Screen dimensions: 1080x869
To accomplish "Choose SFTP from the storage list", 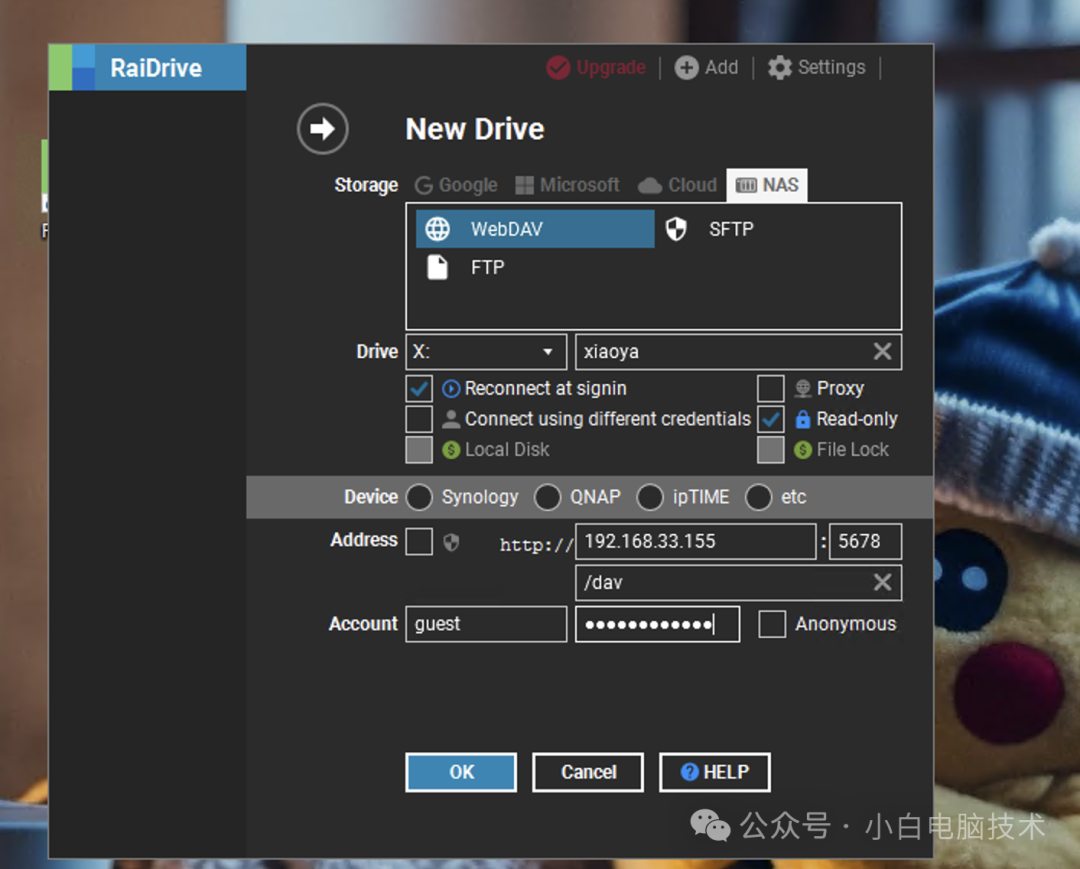I will [731, 229].
